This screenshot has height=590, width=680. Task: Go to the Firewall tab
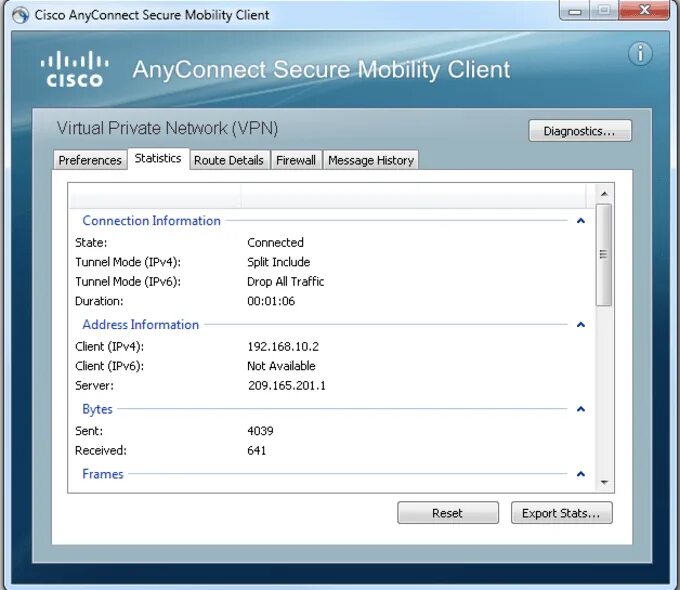296,160
